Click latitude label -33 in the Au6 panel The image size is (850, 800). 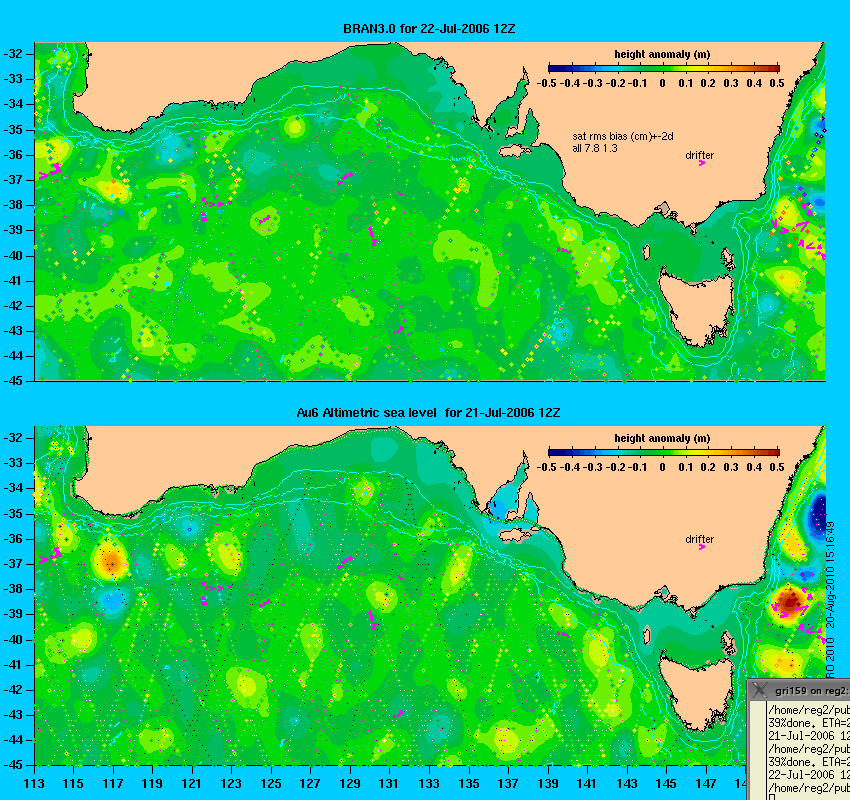tap(14, 463)
